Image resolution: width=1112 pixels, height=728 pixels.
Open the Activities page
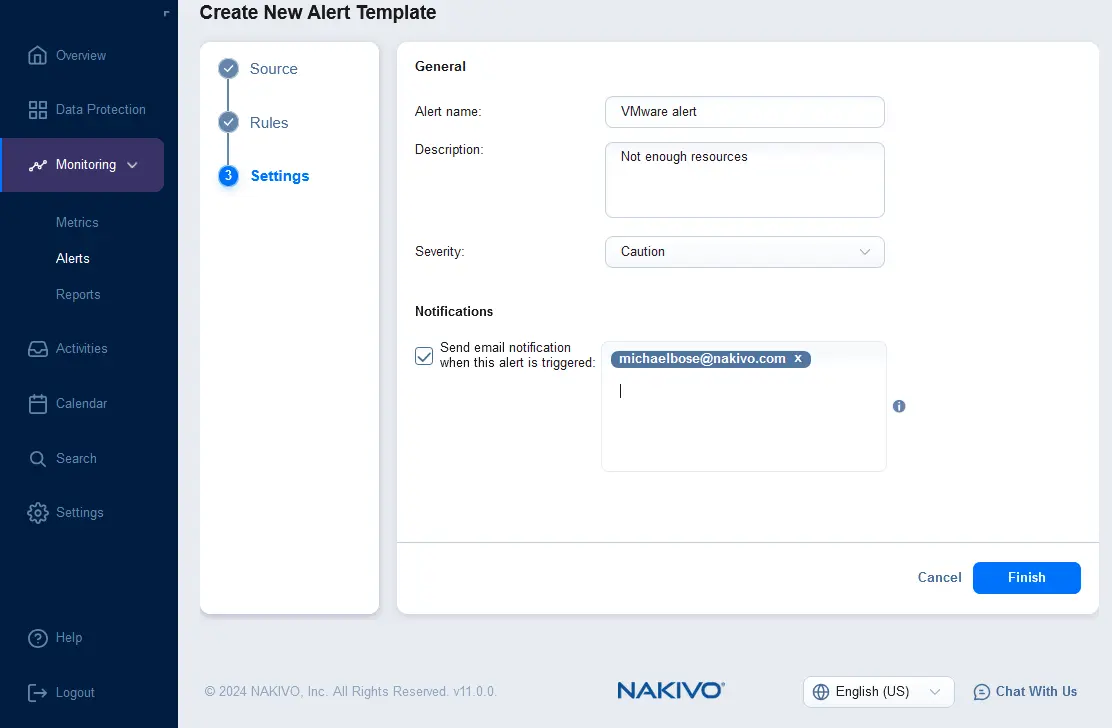click(x=82, y=349)
